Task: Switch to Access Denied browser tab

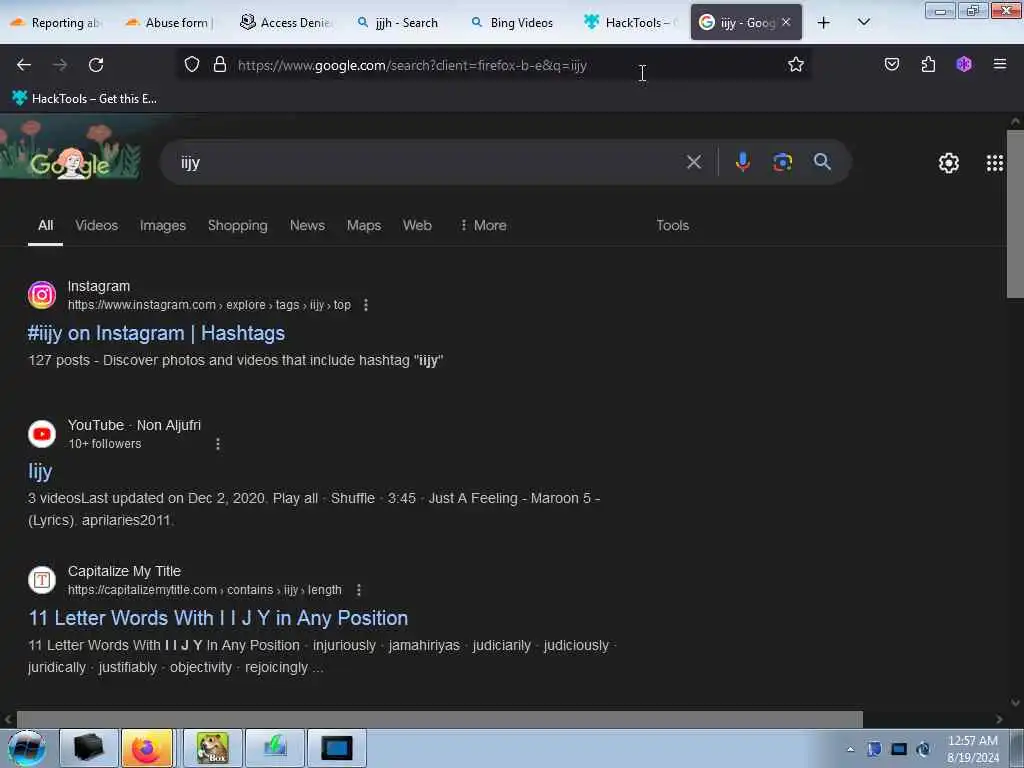Action: point(286,23)
